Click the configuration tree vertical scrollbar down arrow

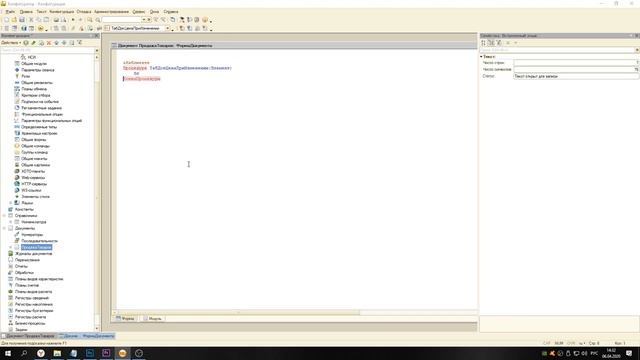pyautogui.click(x=97, y=328)
